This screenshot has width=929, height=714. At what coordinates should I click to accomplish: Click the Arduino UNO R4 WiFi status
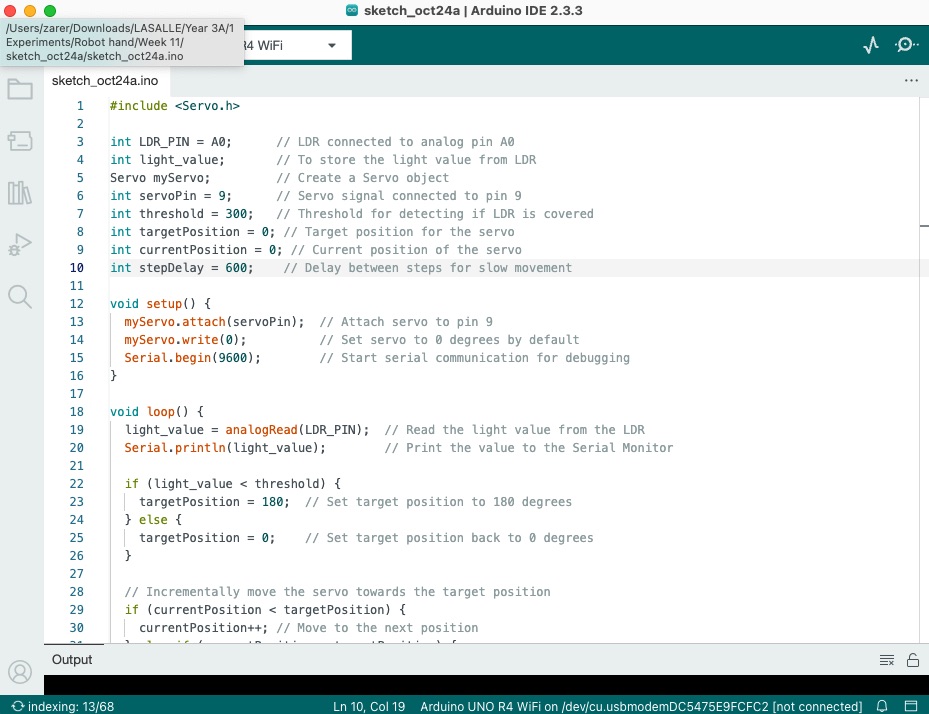[x=641, y=706]
